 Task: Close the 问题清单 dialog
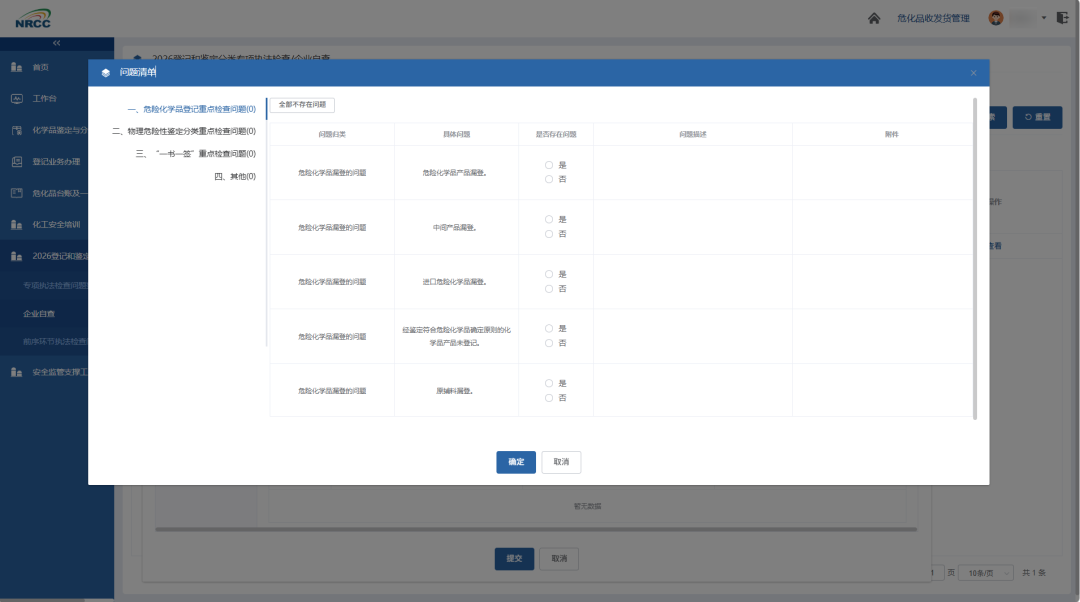973,73
